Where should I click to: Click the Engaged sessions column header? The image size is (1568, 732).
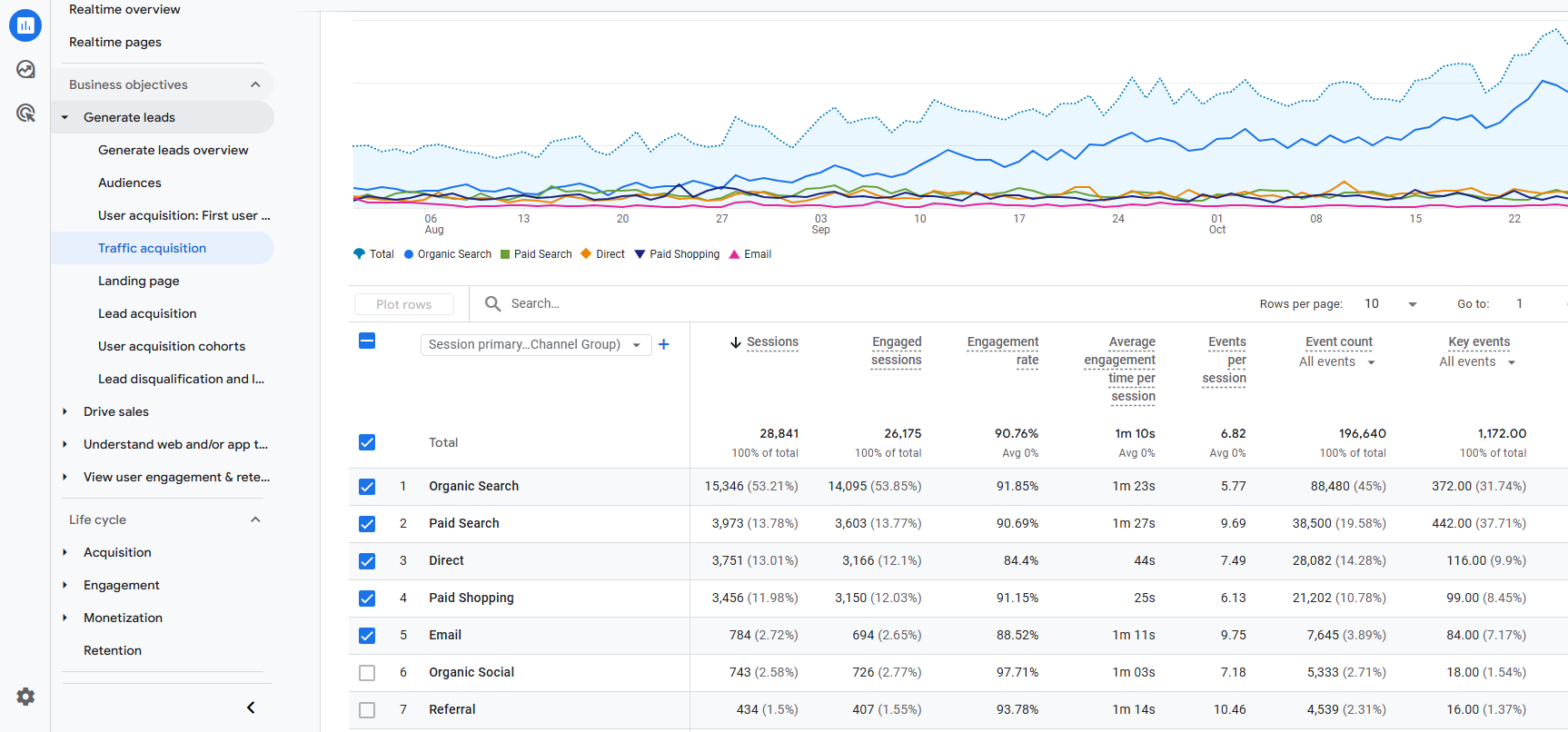pos(896,351)
